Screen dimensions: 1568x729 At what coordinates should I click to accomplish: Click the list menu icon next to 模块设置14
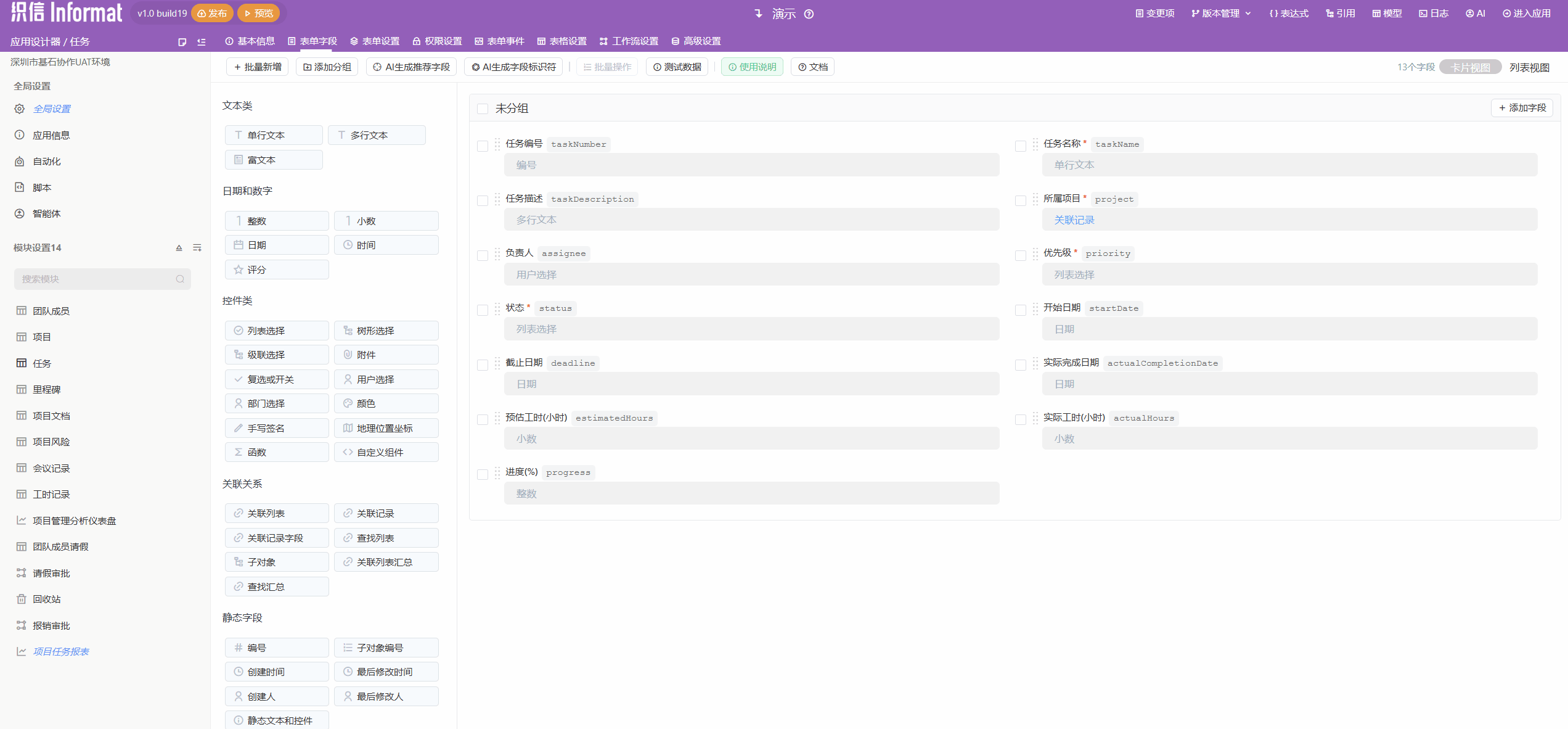click(x=197, y=247)
